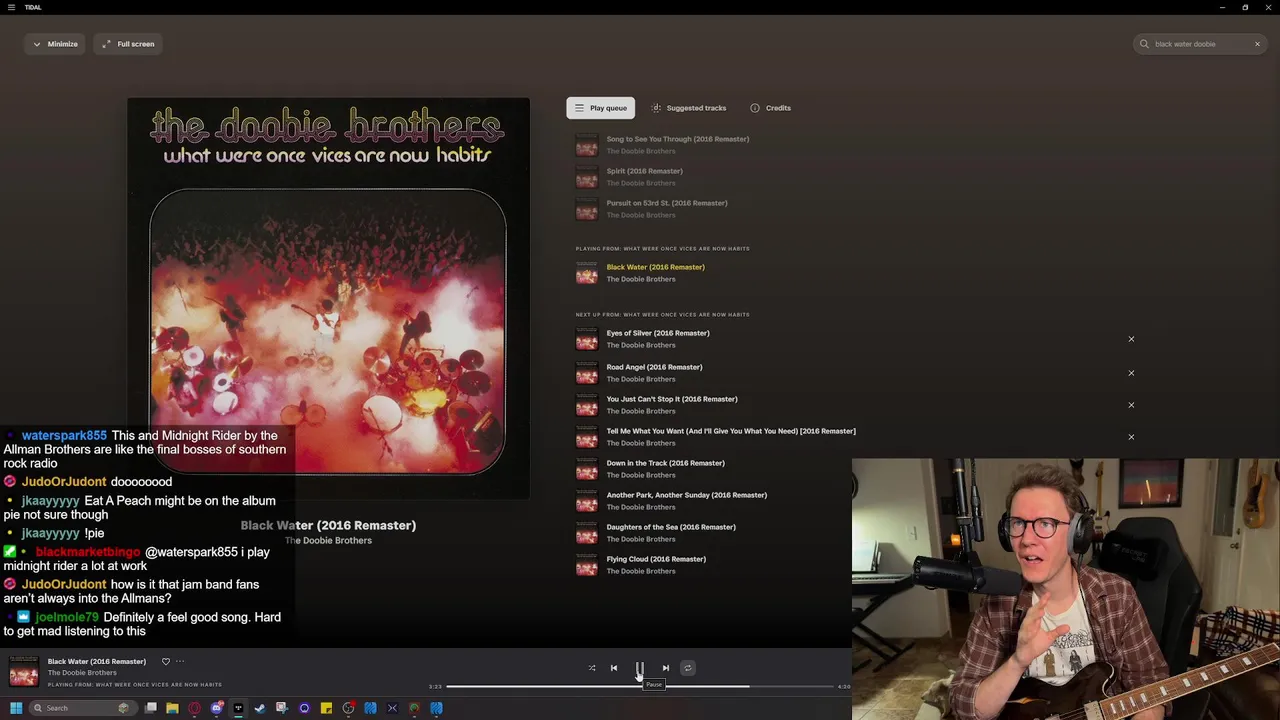Toggle shuffle playback

coord(591,668)
